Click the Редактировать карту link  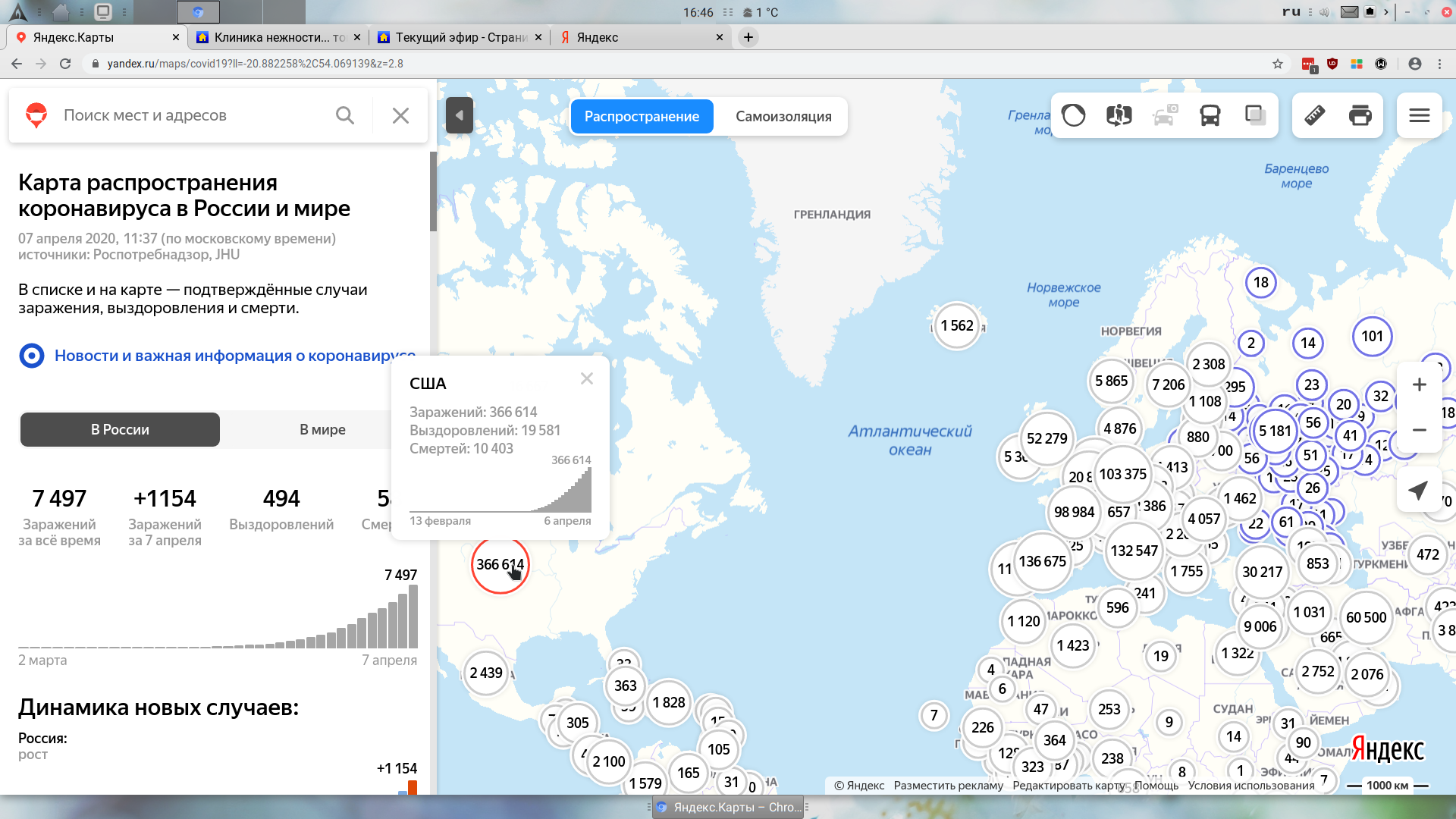pyautogui.click(x=1068, y=786)
